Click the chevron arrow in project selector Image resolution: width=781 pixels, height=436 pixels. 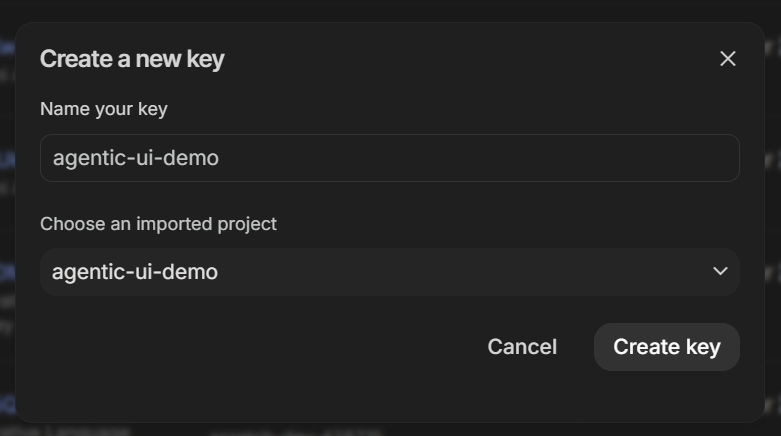click(x=719, y=271)
